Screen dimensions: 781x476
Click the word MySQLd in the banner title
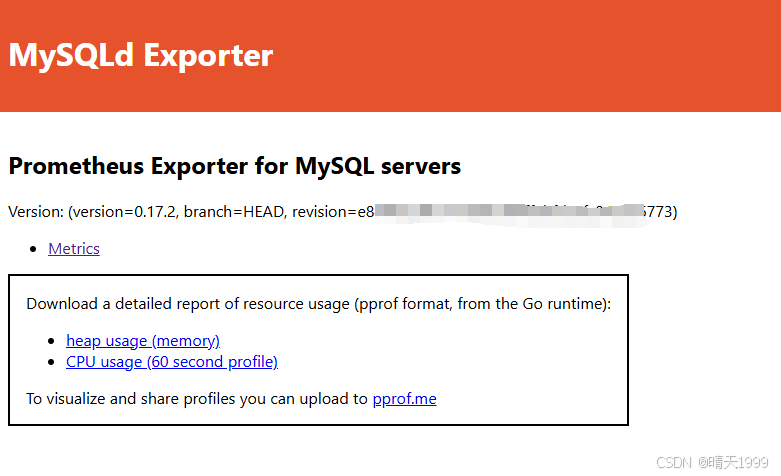tap(71, 55)
